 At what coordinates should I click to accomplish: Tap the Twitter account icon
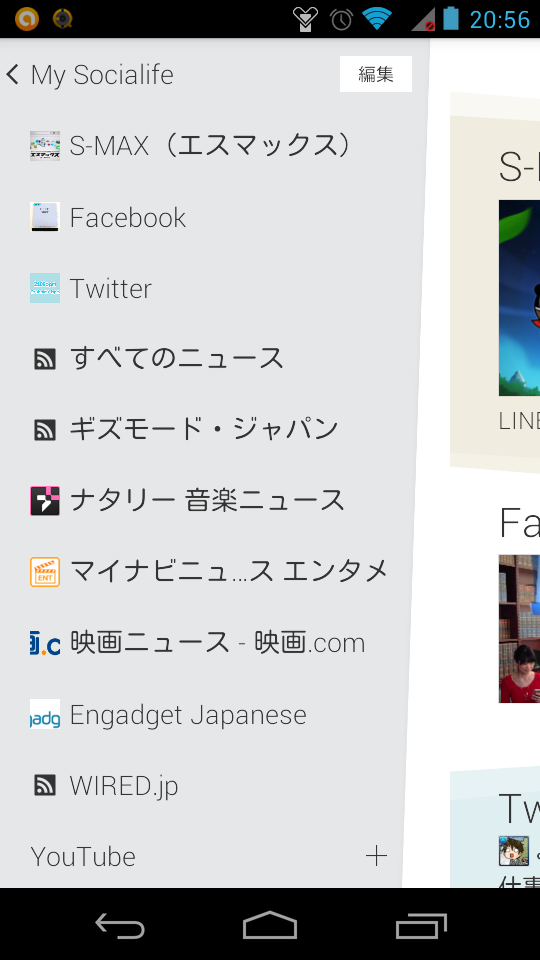click(x=45, y=288)
